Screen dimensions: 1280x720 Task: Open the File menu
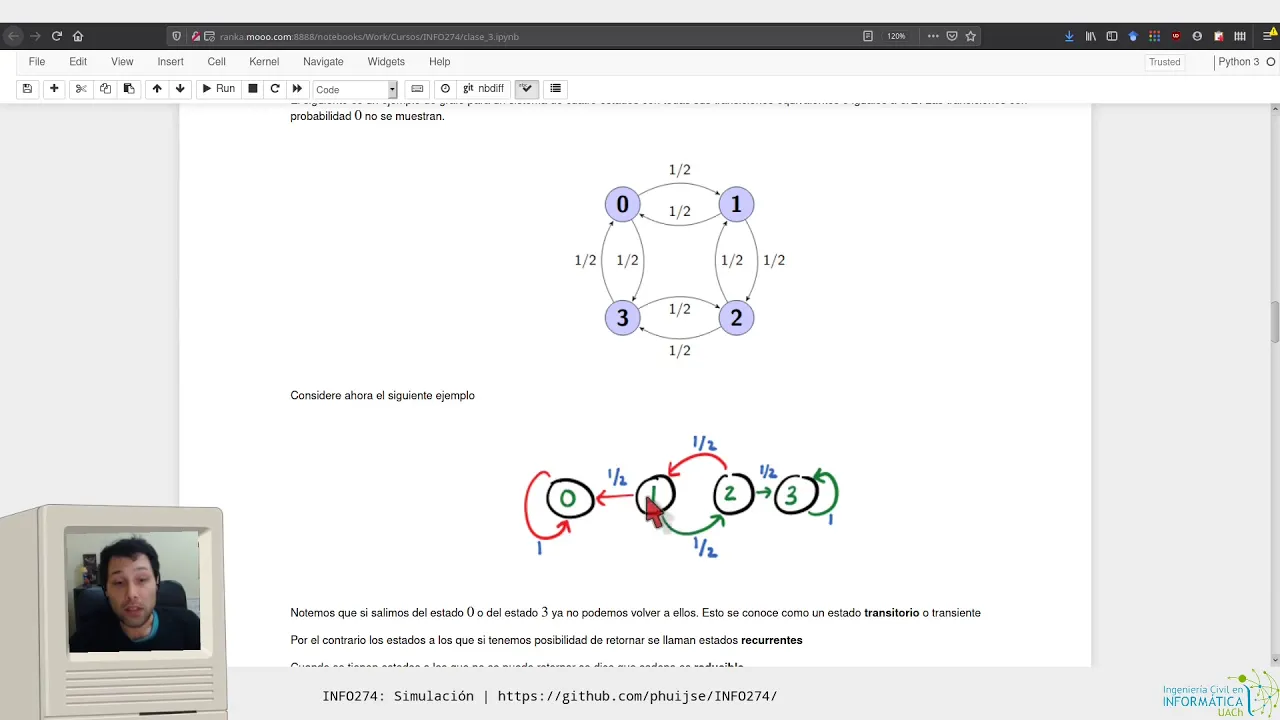[x=37, y=62]
